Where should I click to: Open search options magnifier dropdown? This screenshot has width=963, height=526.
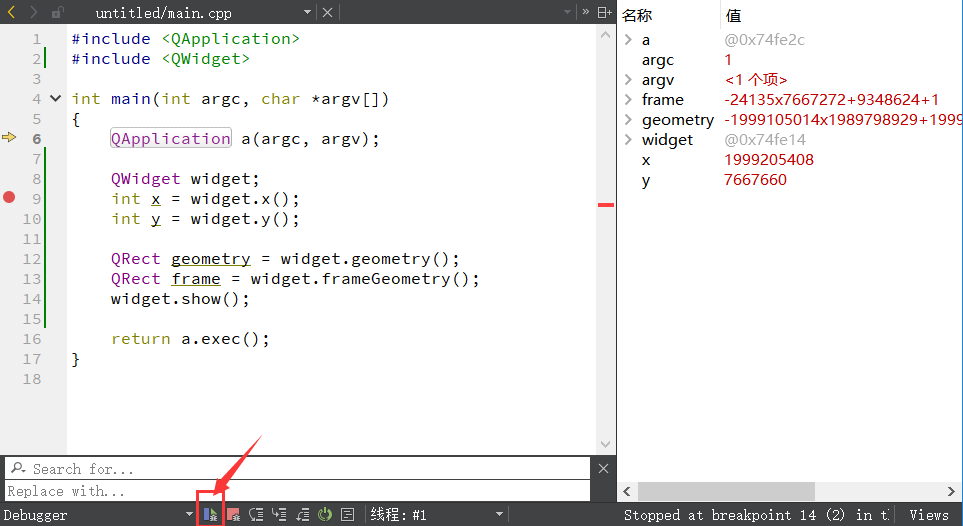click(18, 468)
